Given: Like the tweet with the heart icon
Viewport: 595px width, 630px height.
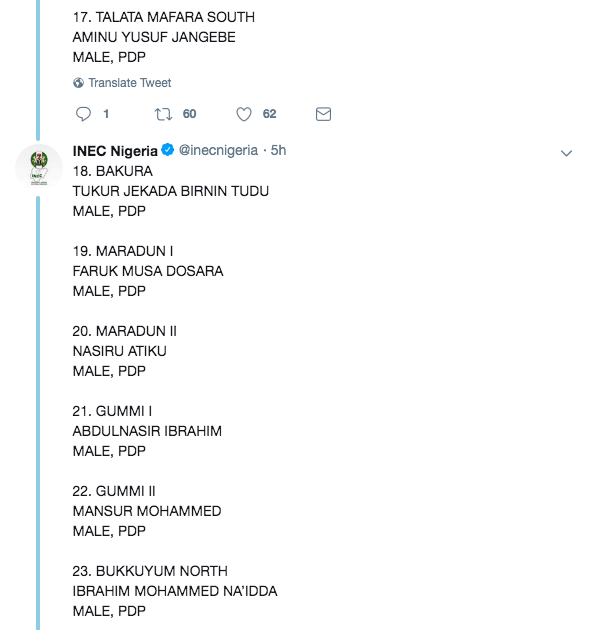Looking at the screenshot, I should coord(243,114).
